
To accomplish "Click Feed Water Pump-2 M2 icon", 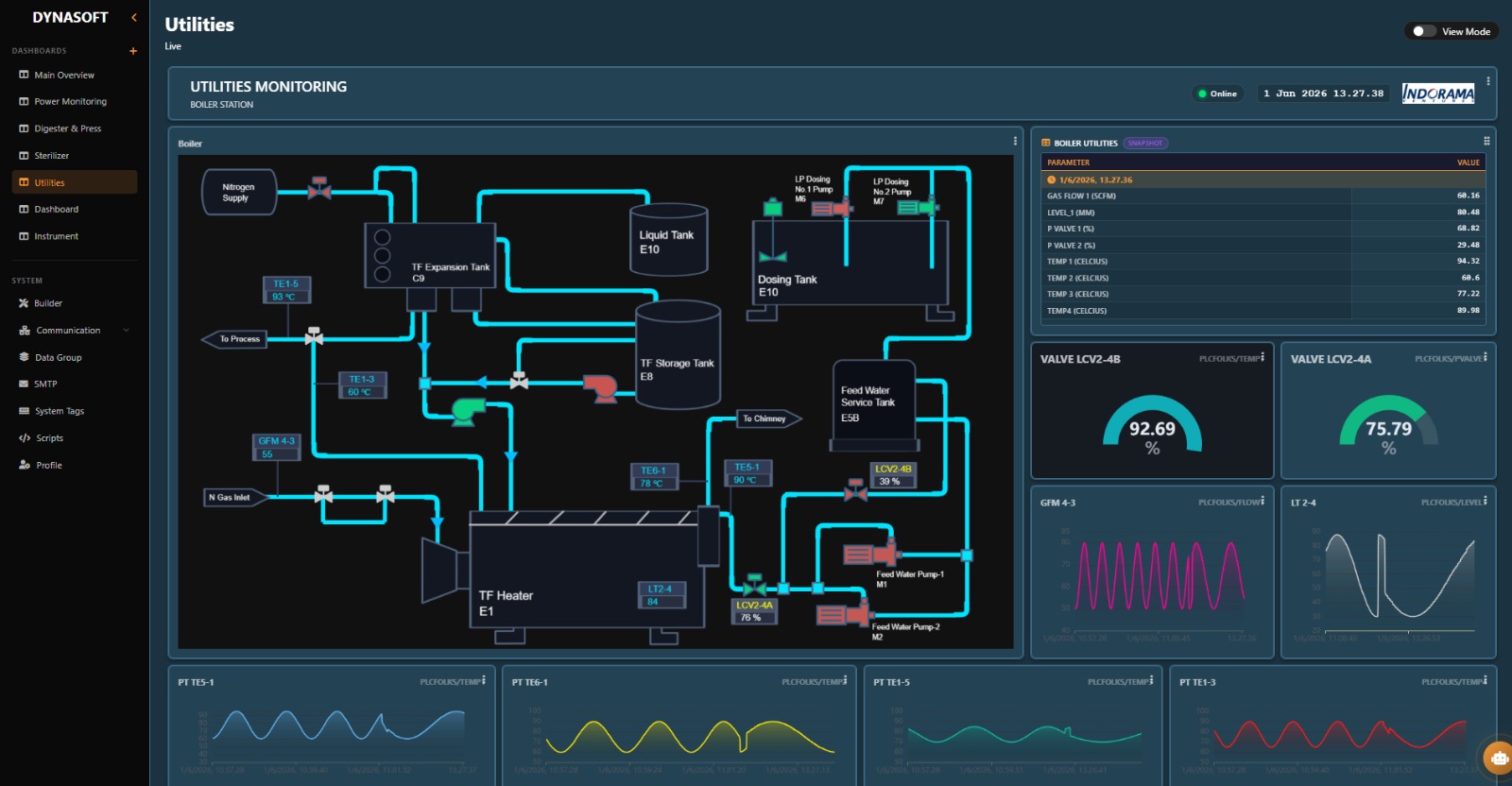I will pos(844,614).
